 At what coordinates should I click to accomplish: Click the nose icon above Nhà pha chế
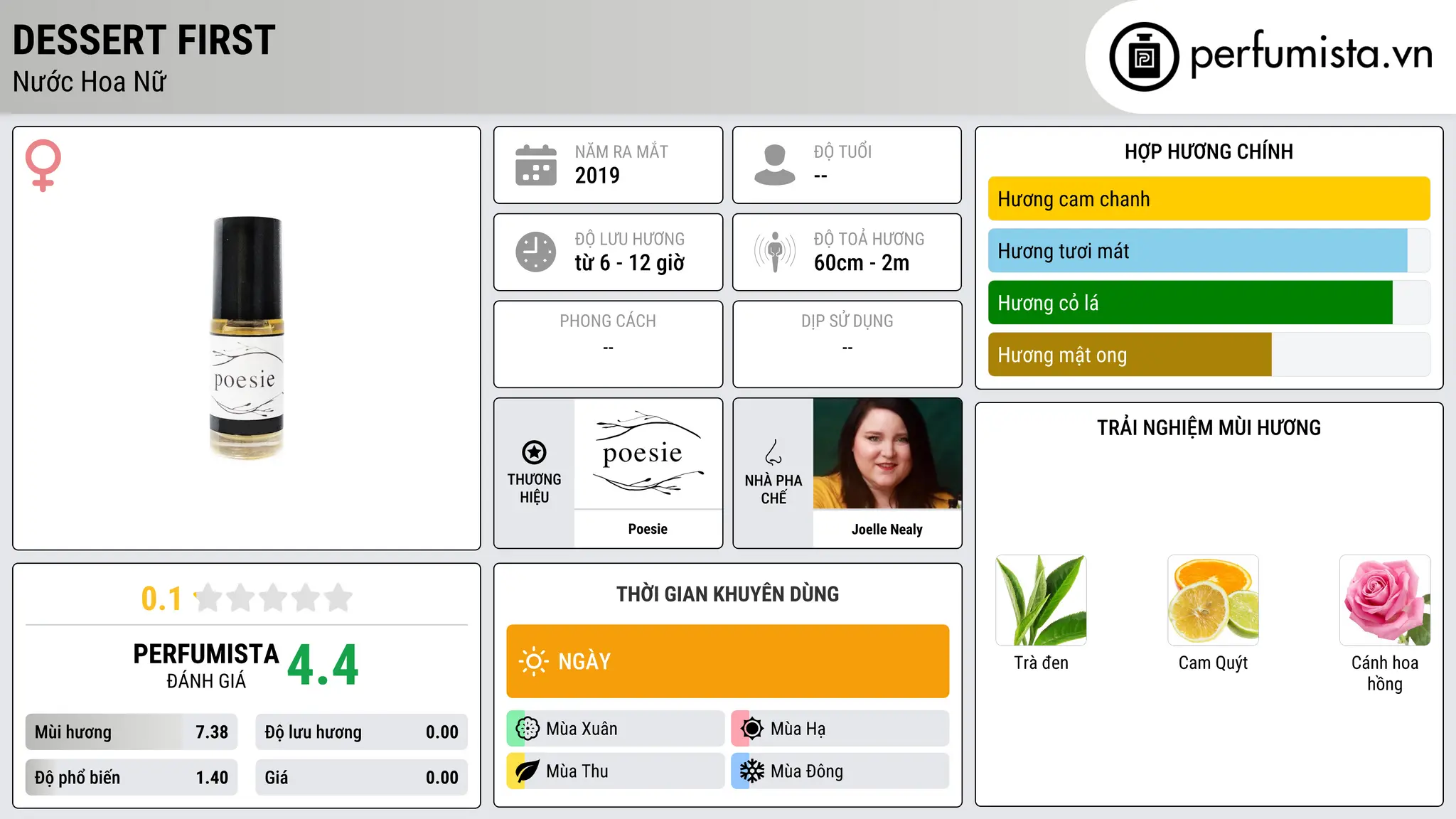pyautogui.click(x=773, y=451)
